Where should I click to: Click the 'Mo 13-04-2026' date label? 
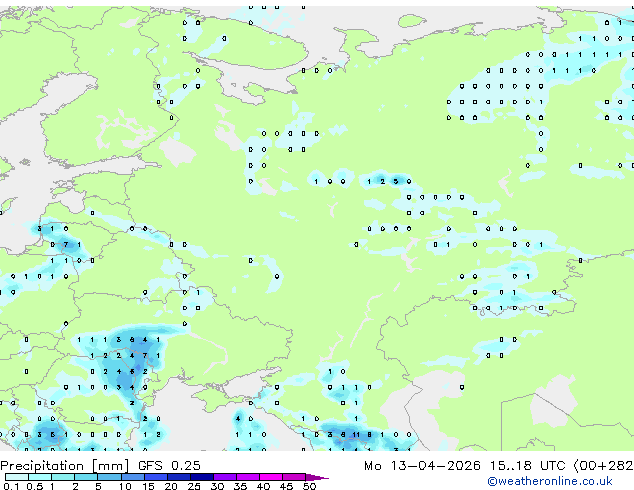tap(422, 466)
